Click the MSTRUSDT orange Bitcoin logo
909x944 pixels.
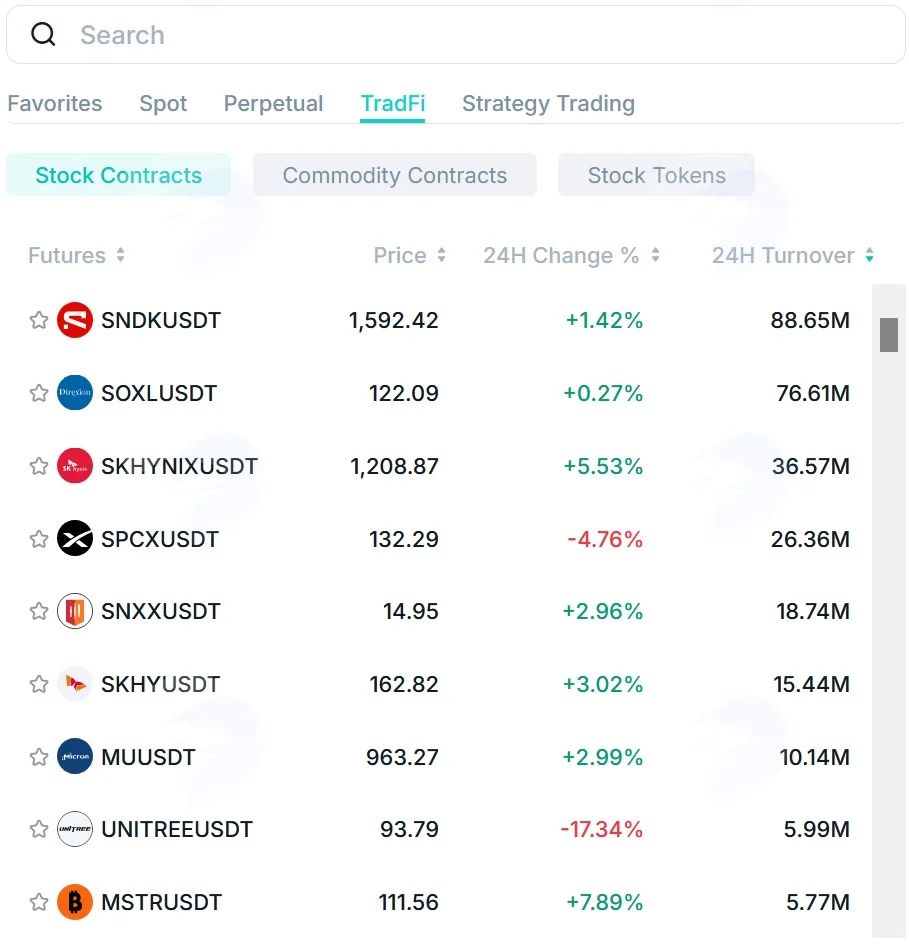tap(75, 902)
